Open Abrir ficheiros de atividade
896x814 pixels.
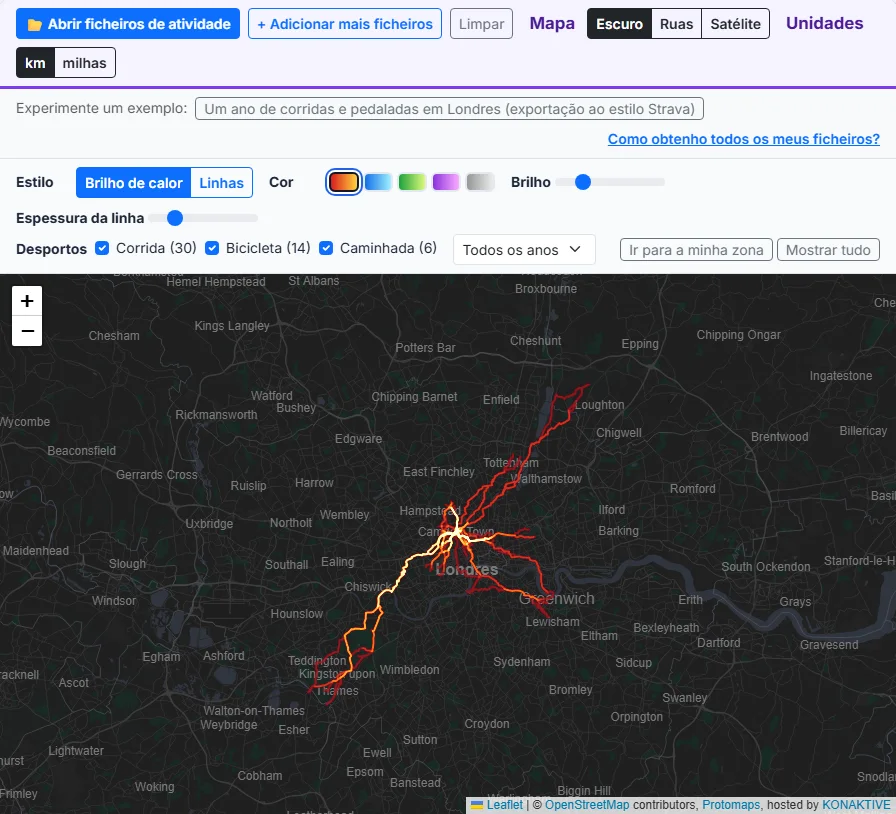(x=128, y=24)
